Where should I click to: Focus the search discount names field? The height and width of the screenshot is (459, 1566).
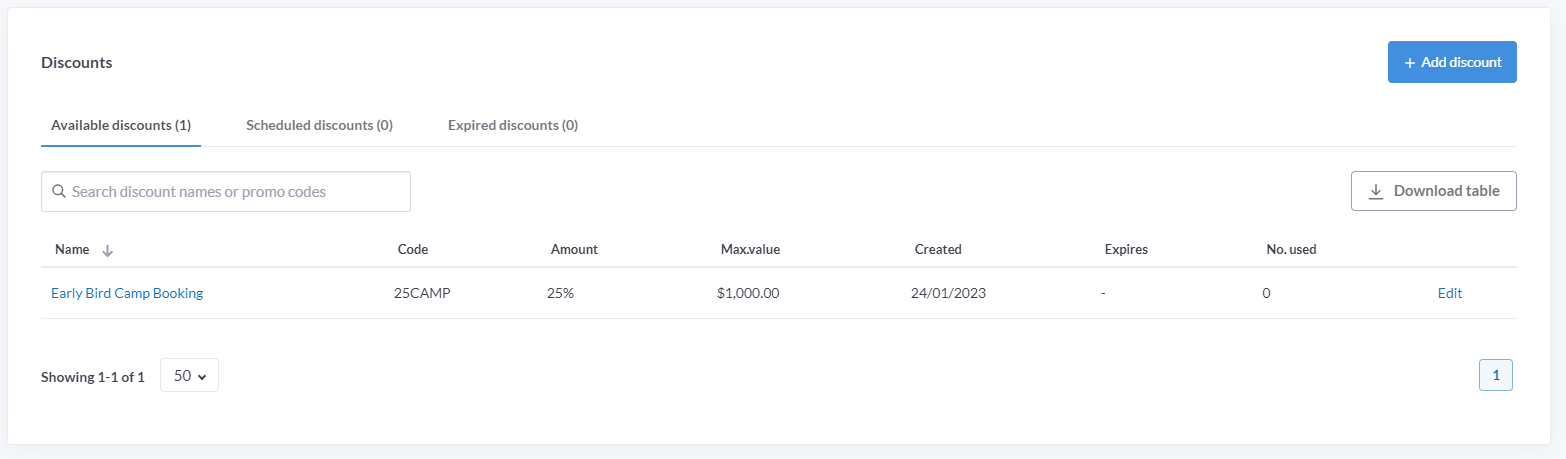pos(226,191)
